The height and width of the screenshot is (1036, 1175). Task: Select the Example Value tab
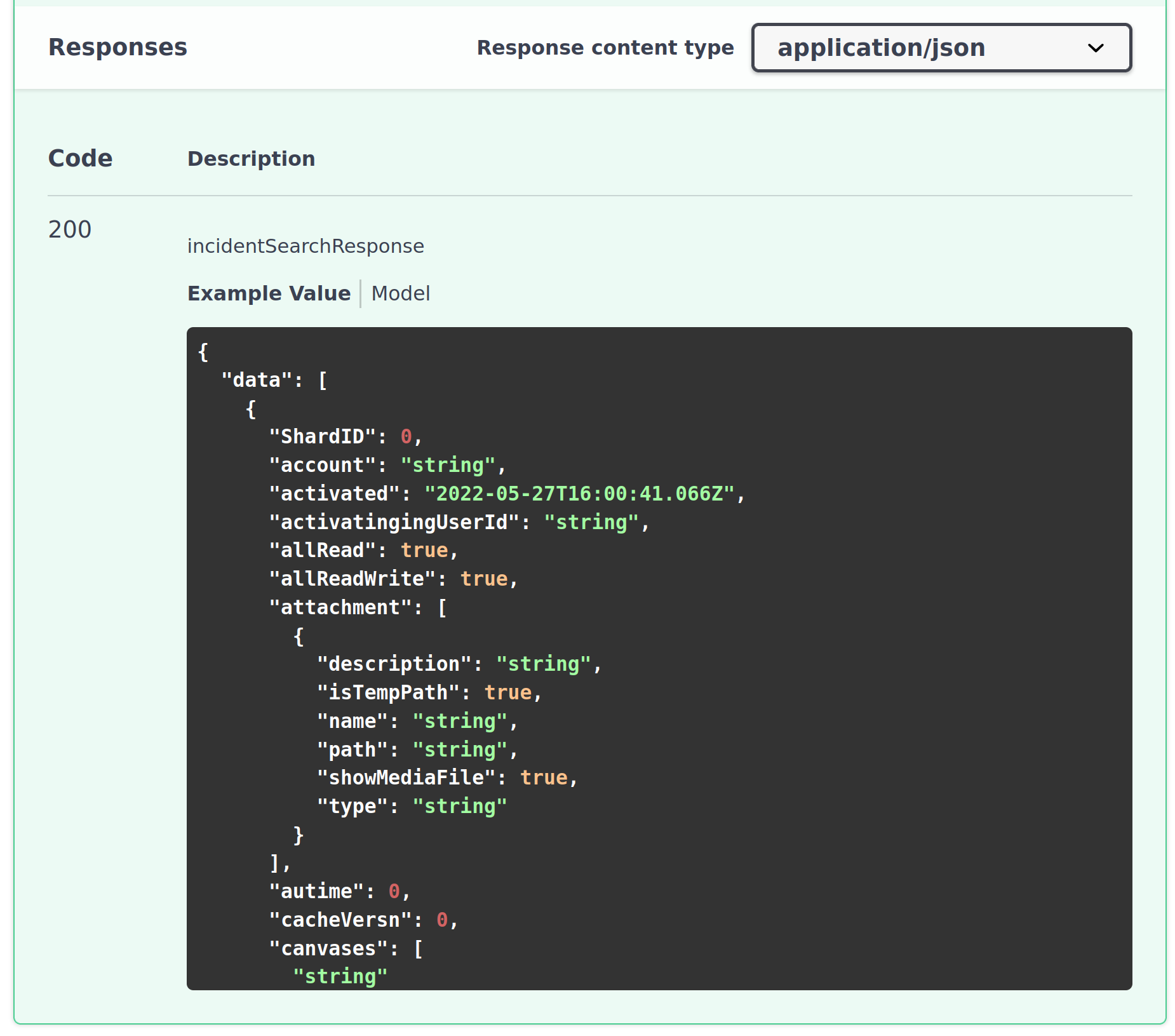[269, 293]
